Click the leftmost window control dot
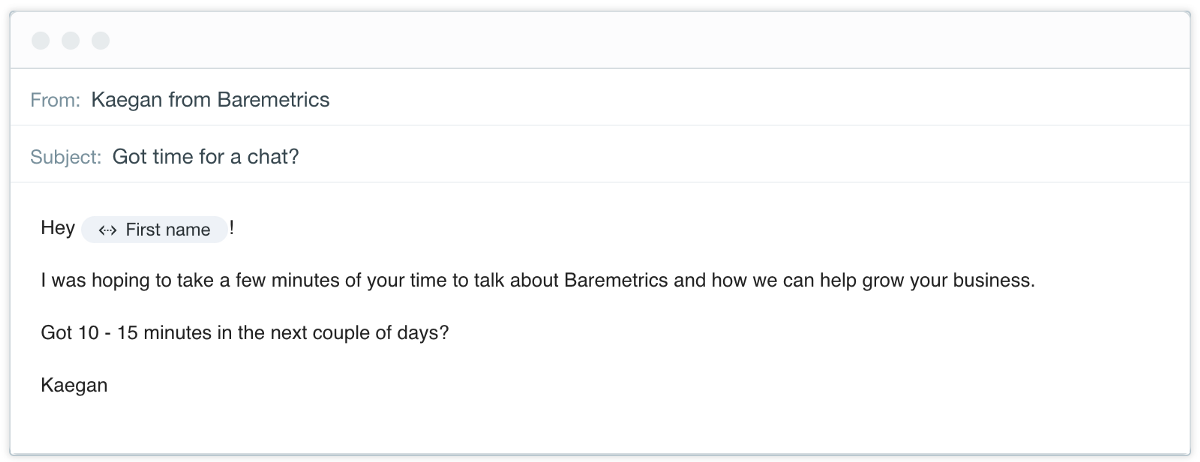This screenshot has height=462, width=1200. tap(41, 41)
